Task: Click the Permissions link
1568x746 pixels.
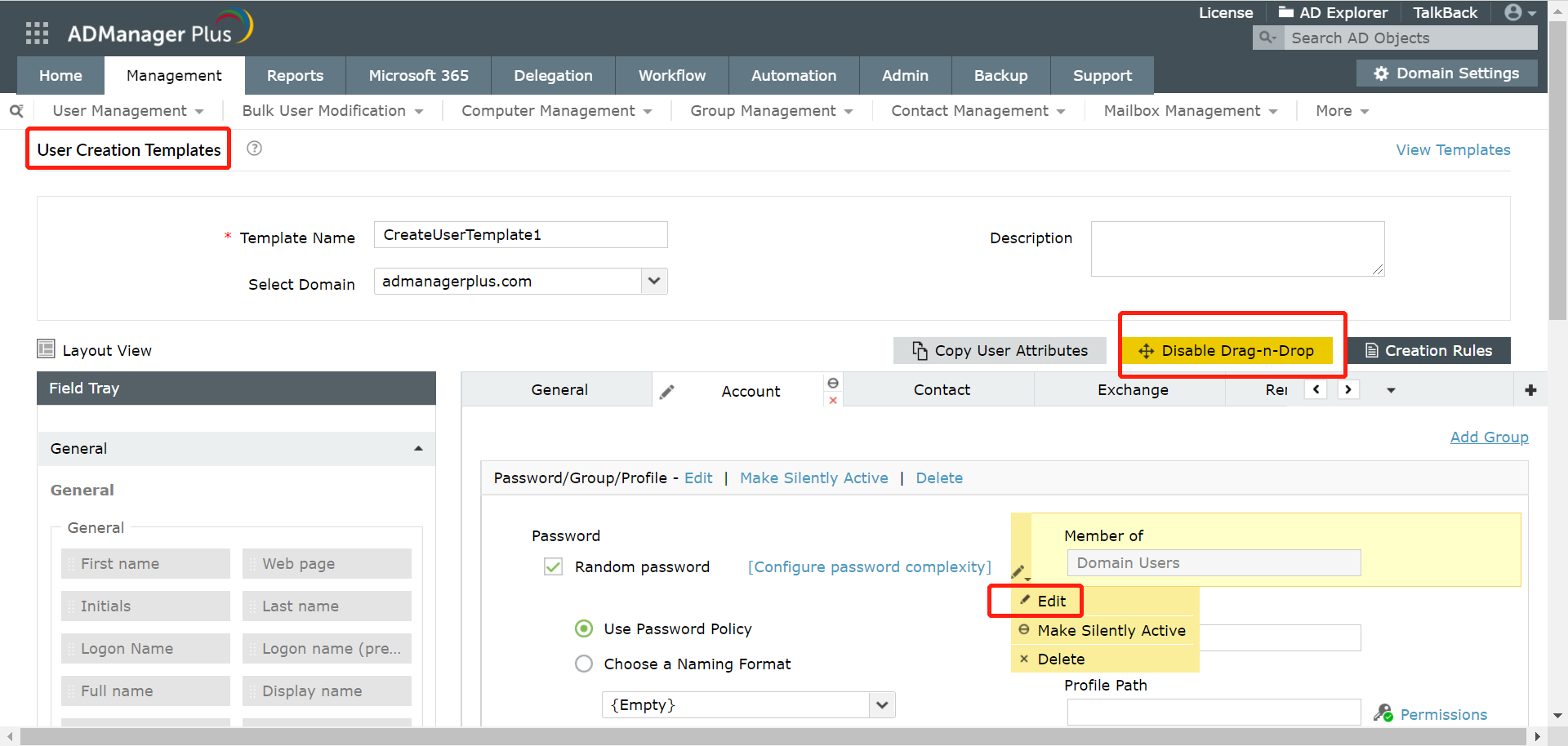Action: tap(1444, 714)
